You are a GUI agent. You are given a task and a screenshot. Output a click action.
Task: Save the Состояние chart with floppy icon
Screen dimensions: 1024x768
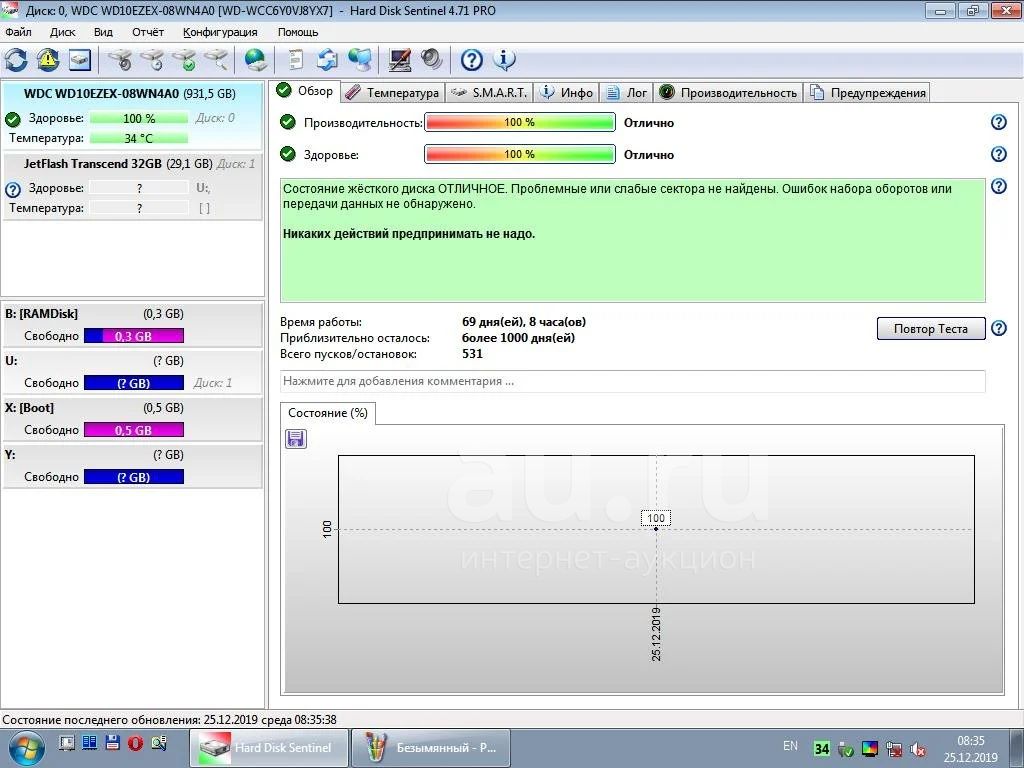point(296,439)
